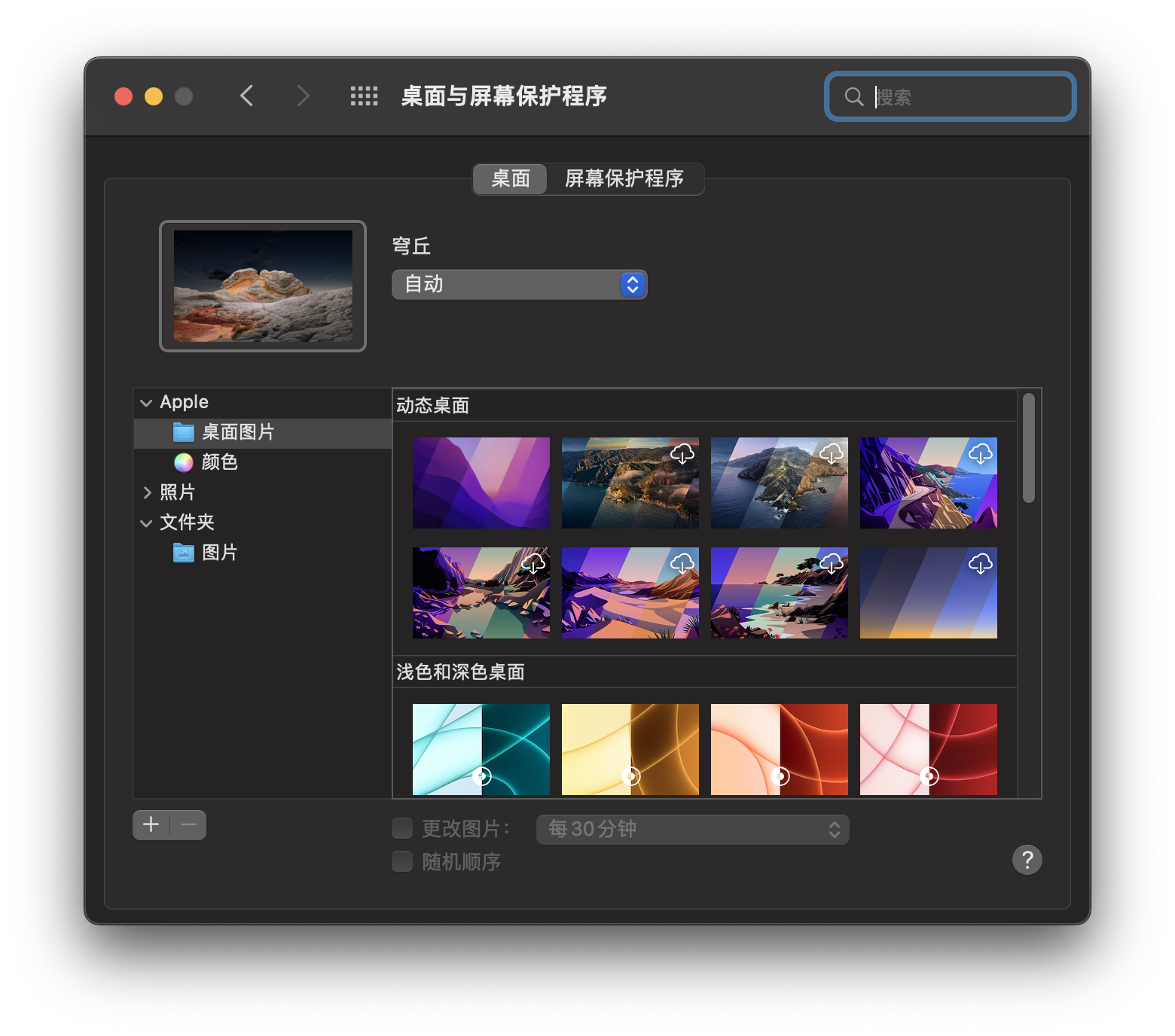Select the 桌面 tab

pos(511,179)
